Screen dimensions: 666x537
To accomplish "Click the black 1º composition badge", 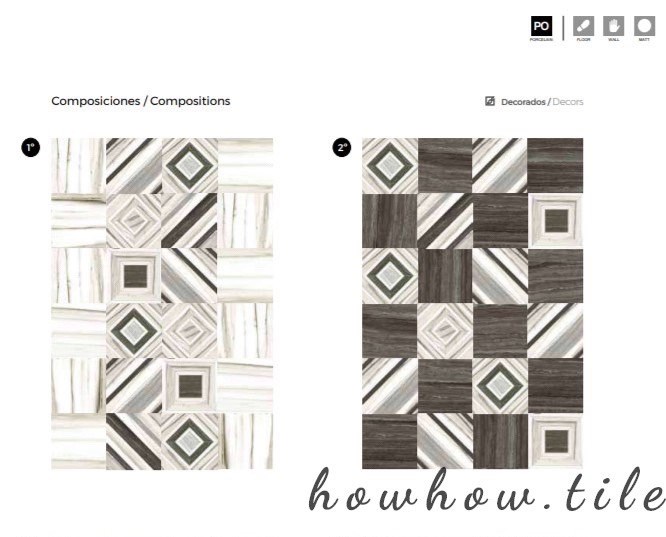I will coord(31,147).
